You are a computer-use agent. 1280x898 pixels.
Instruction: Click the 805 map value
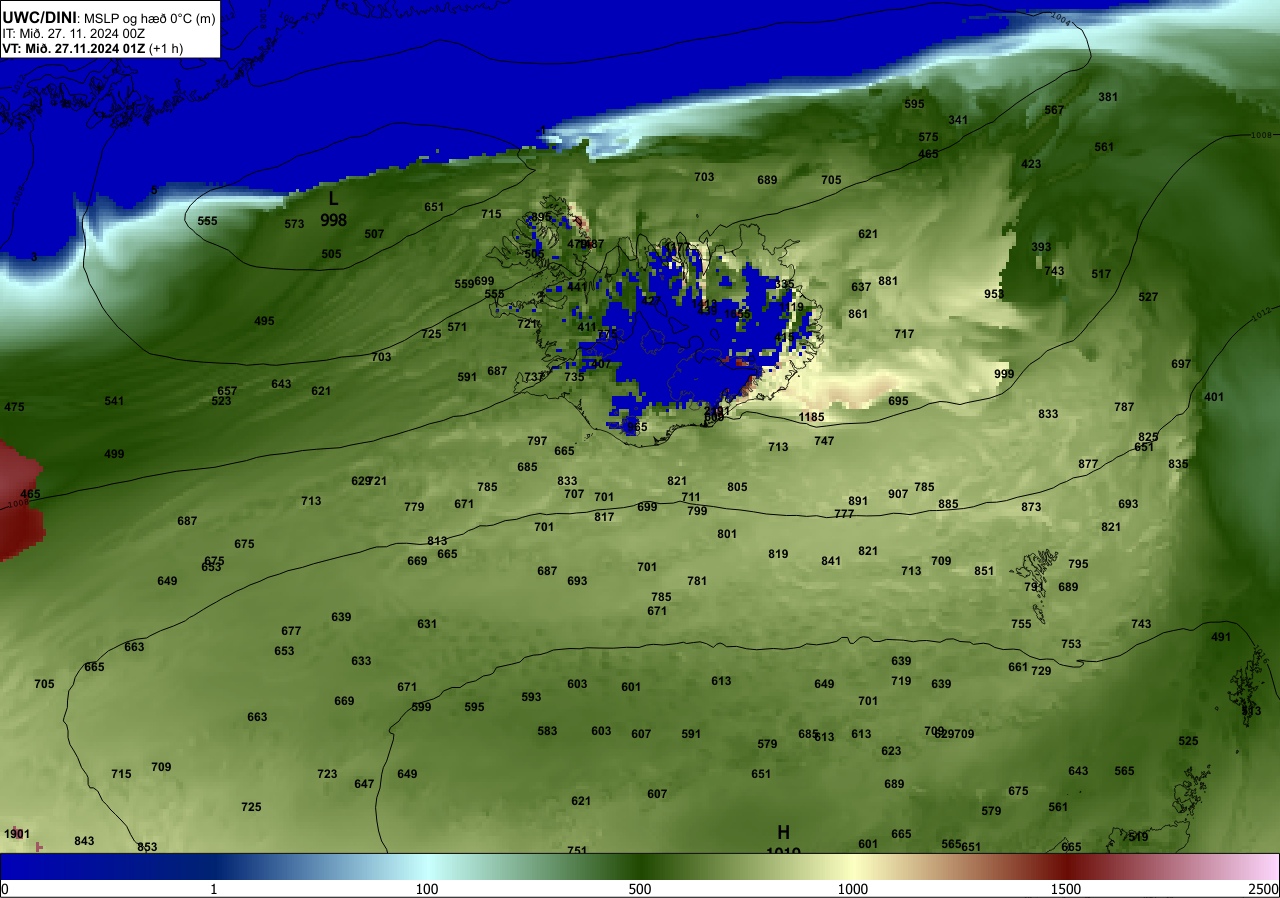[x=737, y=487]
